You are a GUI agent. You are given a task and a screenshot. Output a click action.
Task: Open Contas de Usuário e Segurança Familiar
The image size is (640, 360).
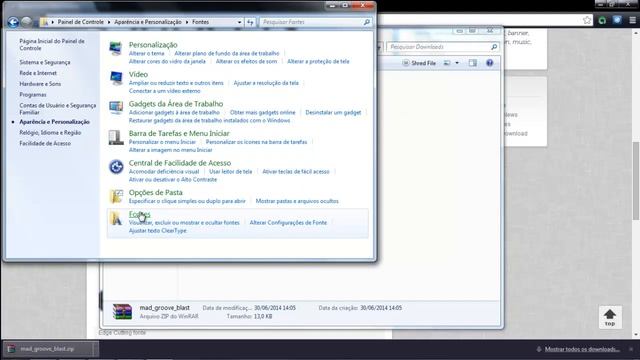coord(58,109)
